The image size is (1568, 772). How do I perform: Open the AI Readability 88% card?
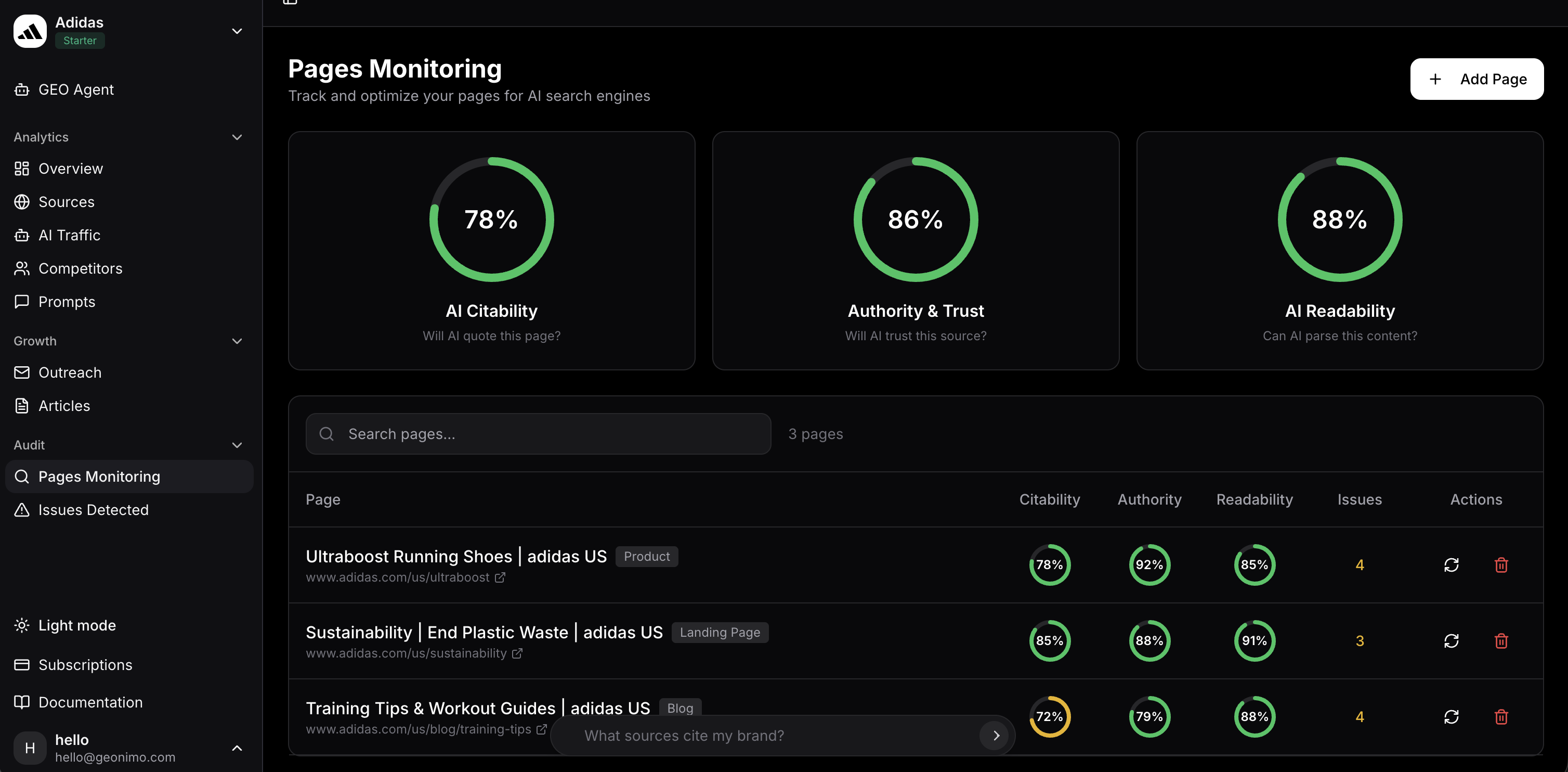1340,251
